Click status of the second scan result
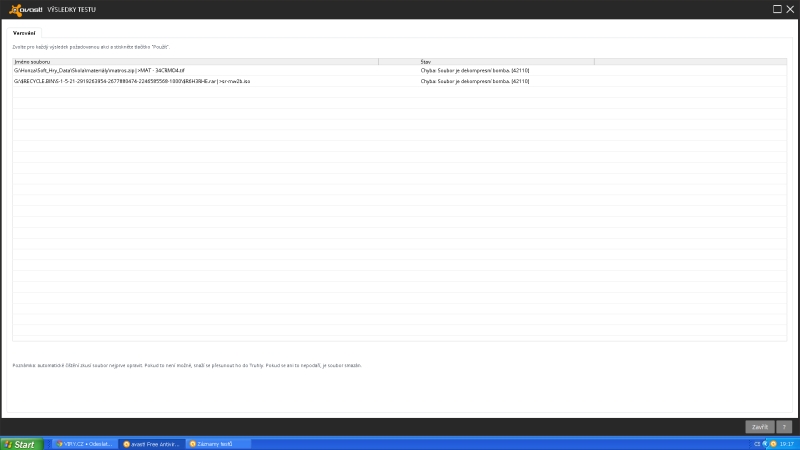Screen dimensions: 800x450 point(475,81)
